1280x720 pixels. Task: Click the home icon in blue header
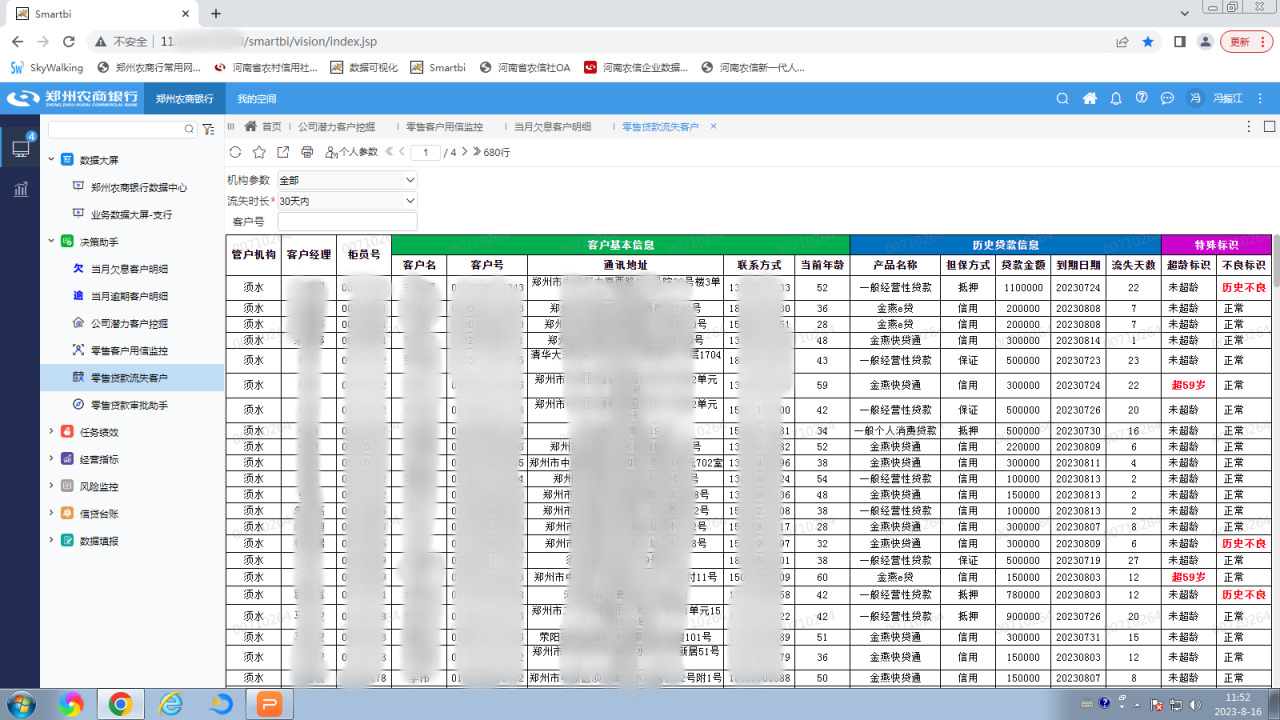(x=1090, y=98)
